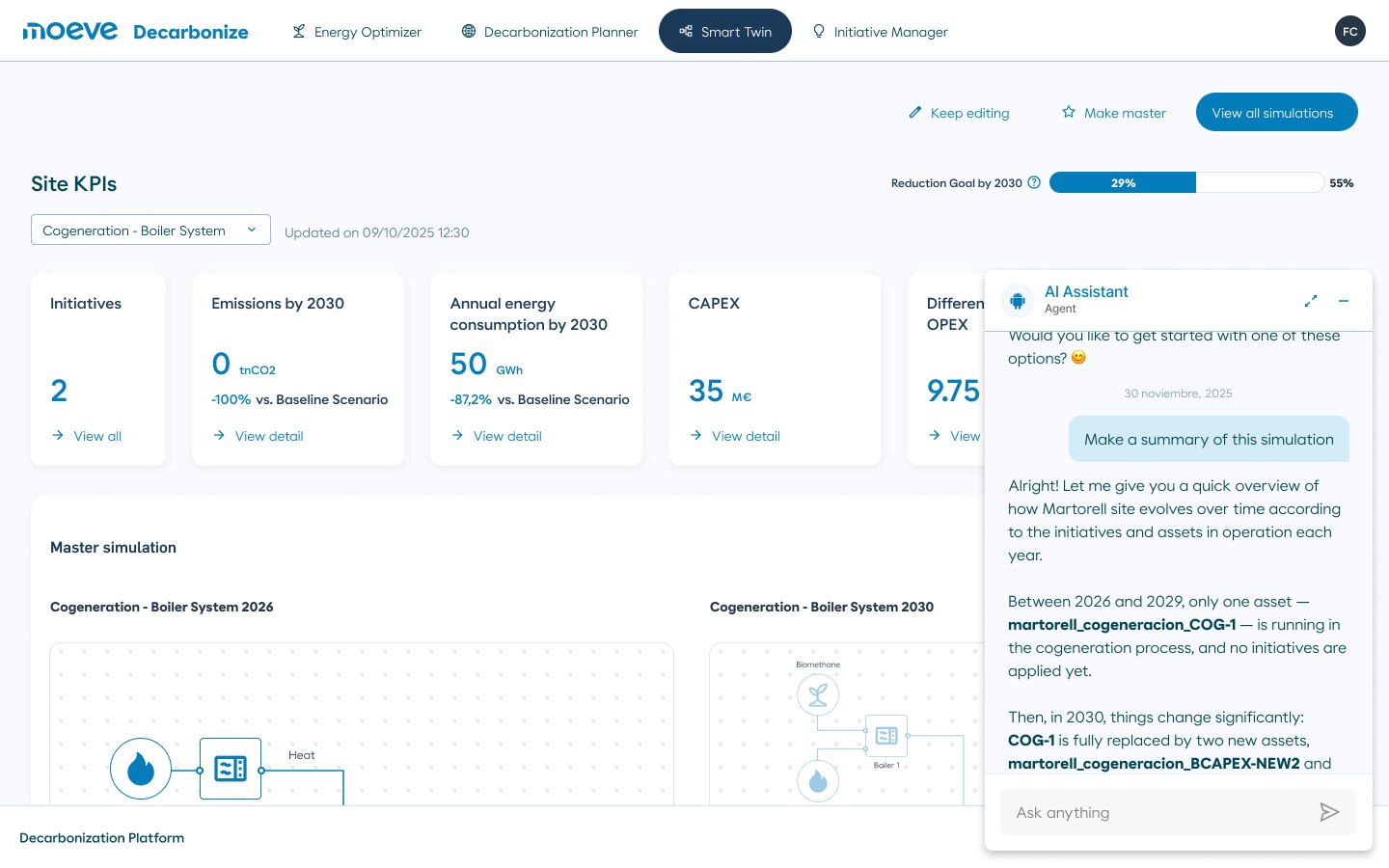Select the boiler node in 2026 diagram
Screen dimensions: 1389x868
pyautogui.click(x=231, y=769)
